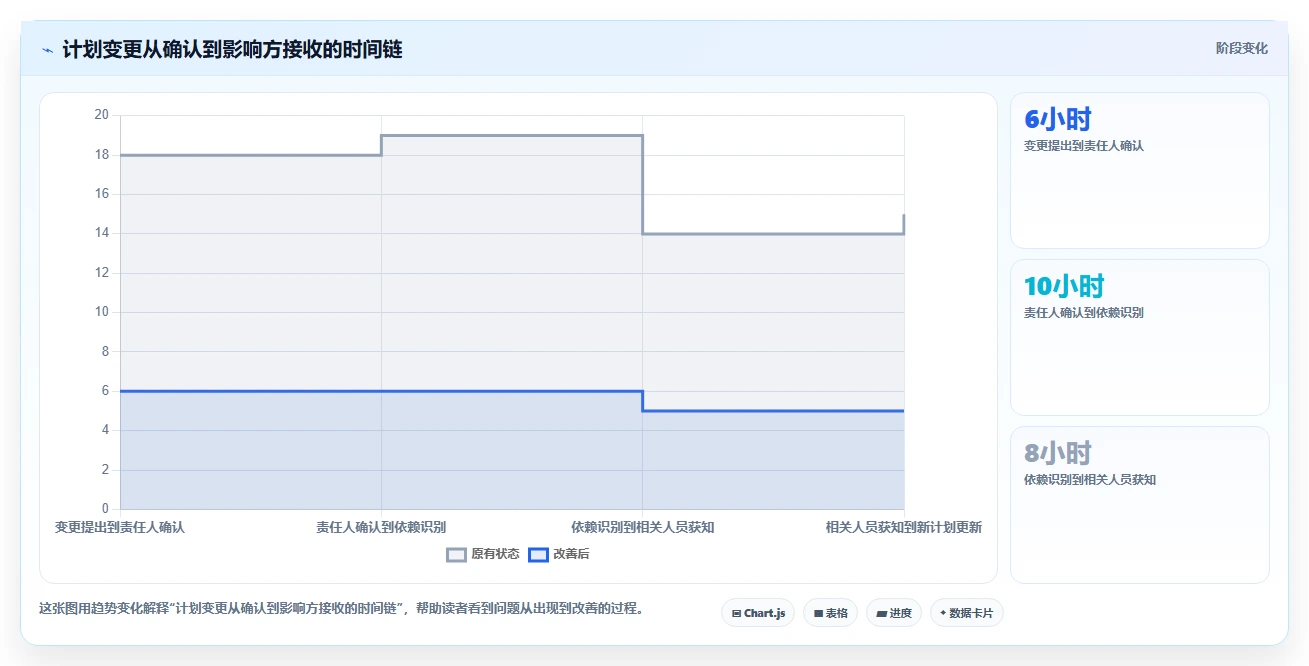Click the y-axis value 10
1309x666 pixels.
[101, 312]
